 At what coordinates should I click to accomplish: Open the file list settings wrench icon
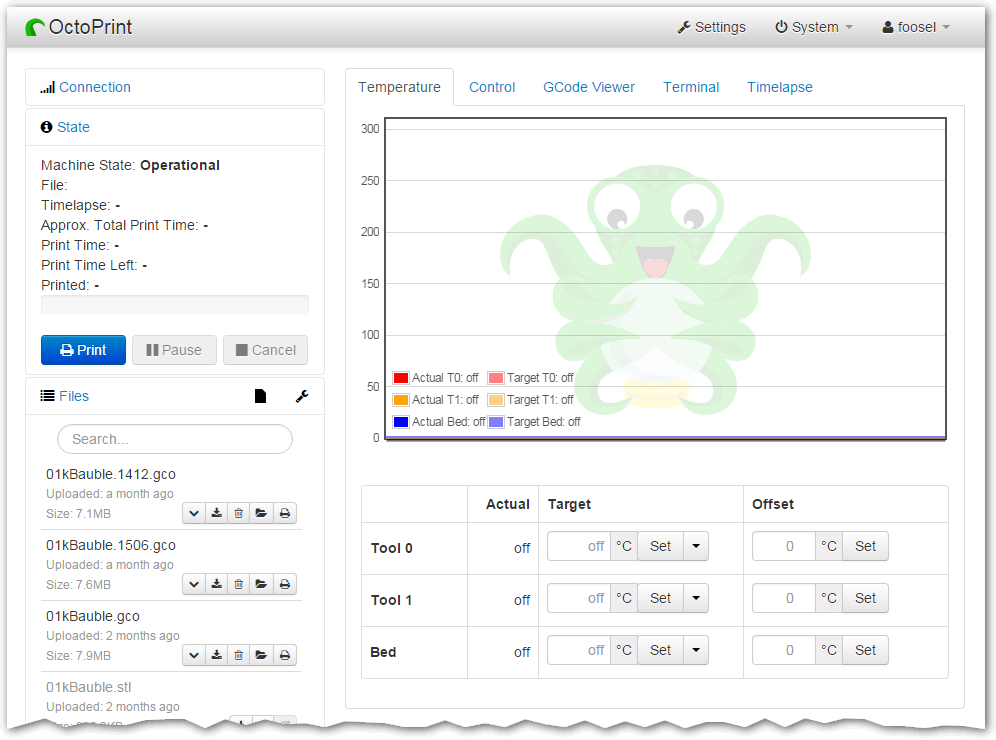(x=302, y=396)
